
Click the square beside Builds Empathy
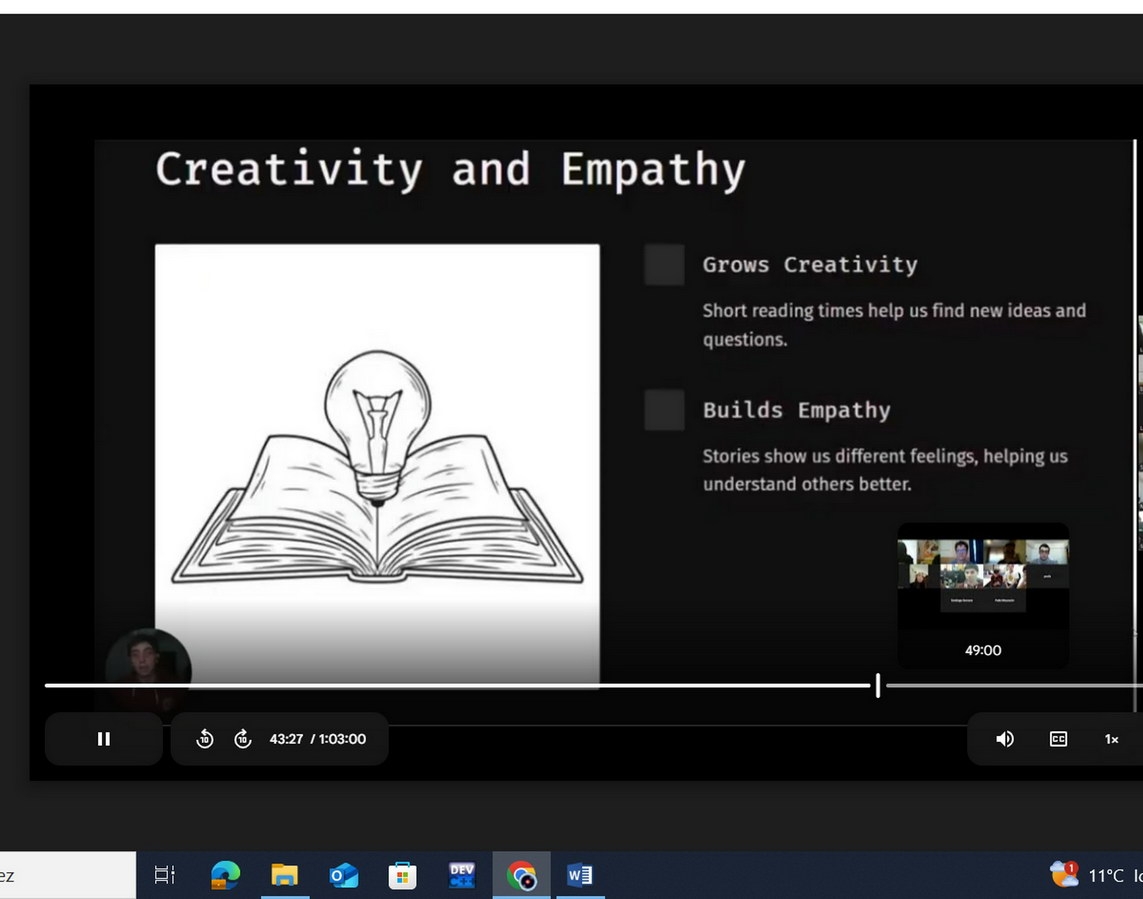click(664, 410)
